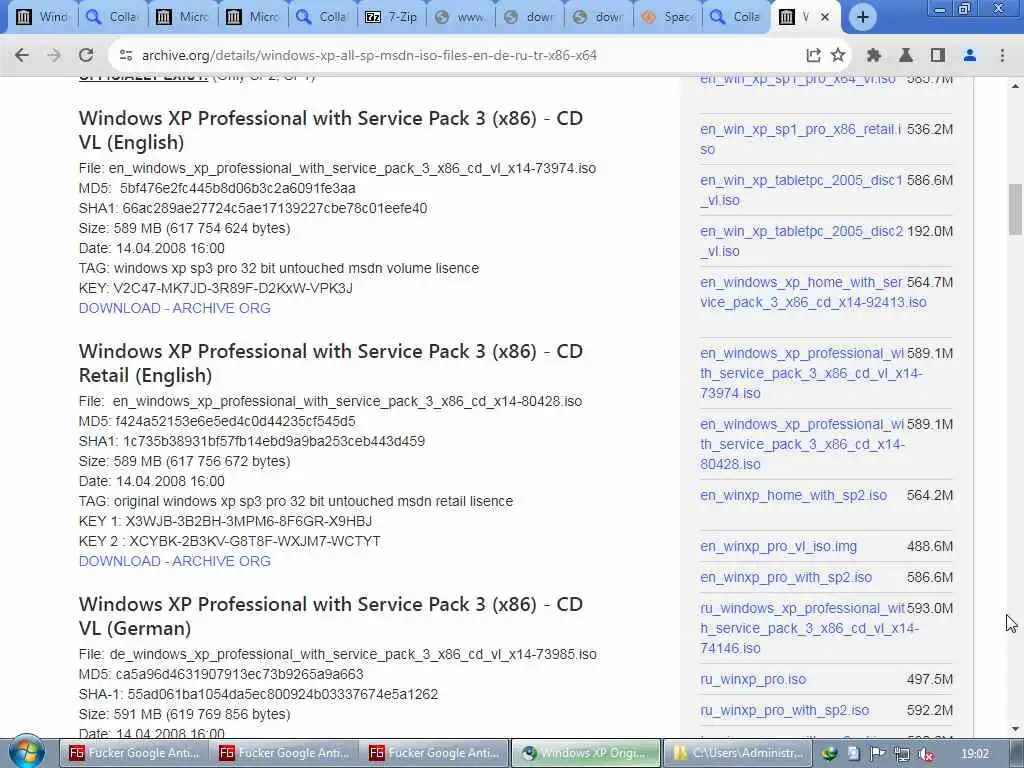
Task: Go back with the browser back arrow
Action: point(22,56)
